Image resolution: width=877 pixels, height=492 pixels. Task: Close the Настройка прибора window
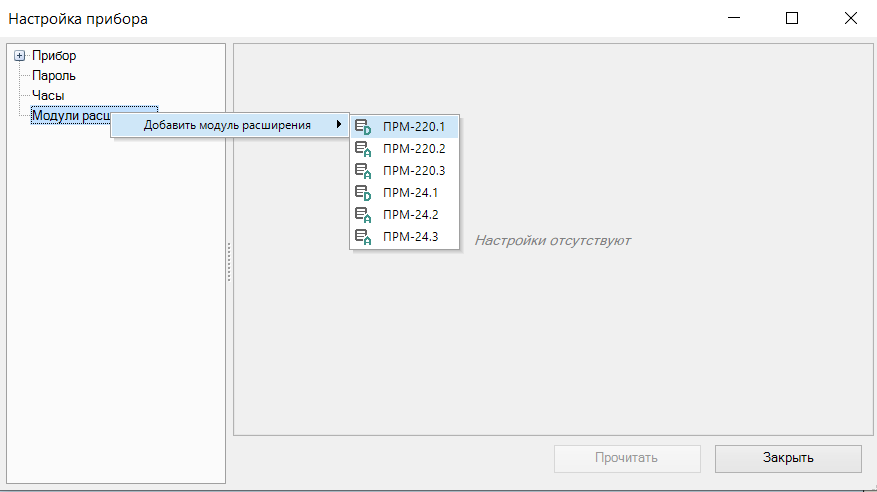[850, 18]
